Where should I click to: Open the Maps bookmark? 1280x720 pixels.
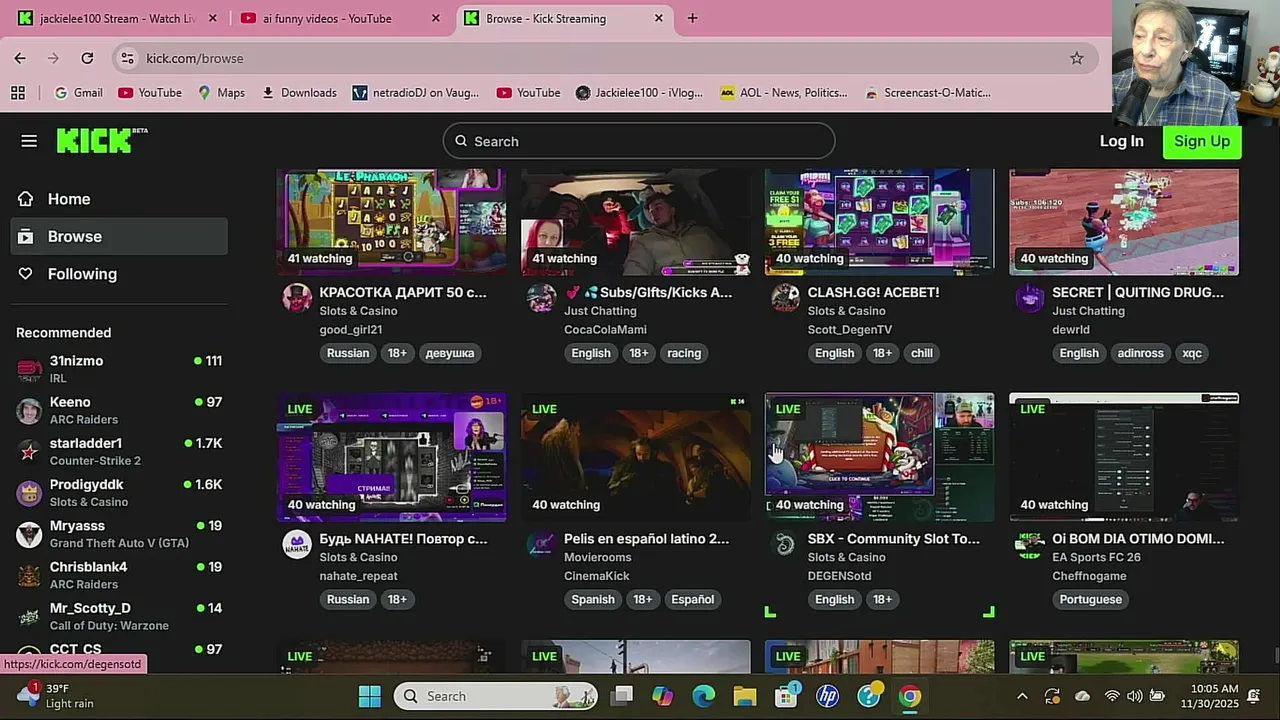point(221,93)
